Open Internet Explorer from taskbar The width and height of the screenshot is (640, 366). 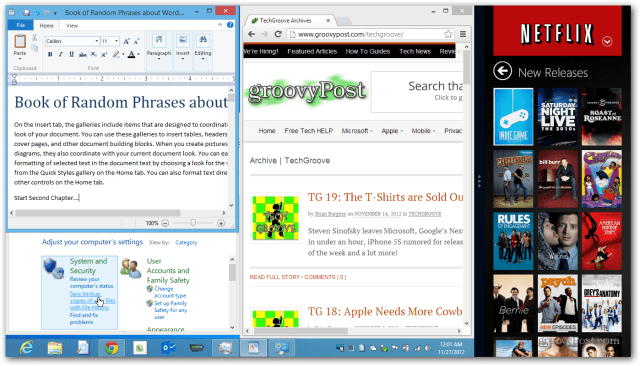27,348
